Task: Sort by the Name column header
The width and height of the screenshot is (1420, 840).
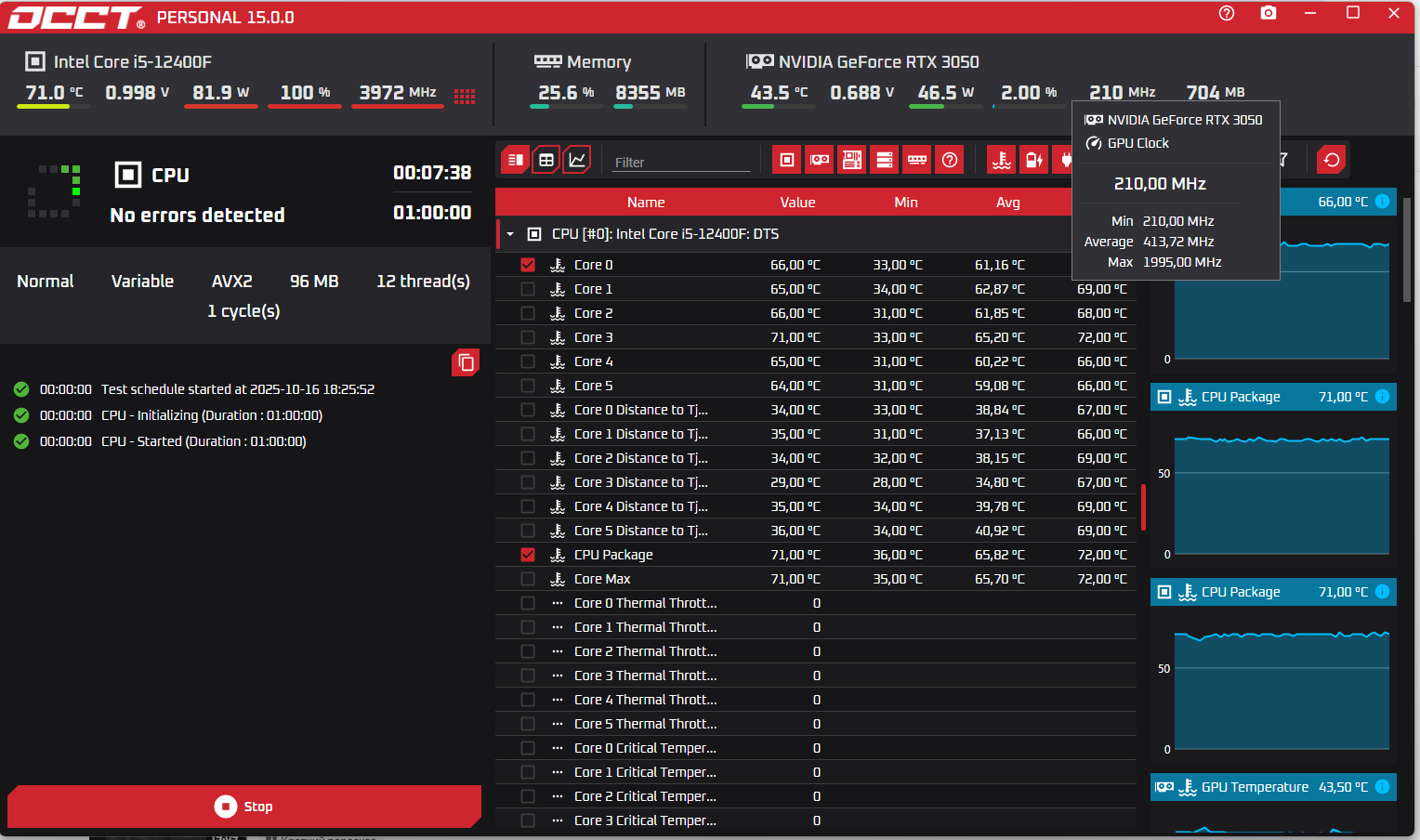Action: [645, 202]
